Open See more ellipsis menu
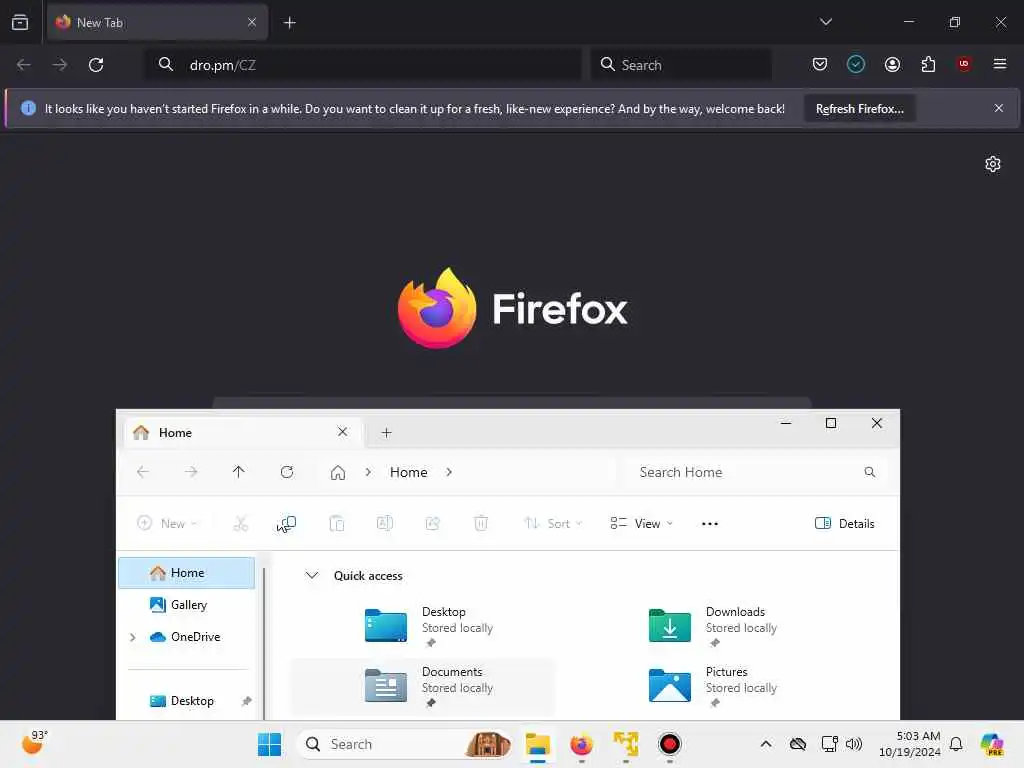The width and height of the screenshot is (1024, 768). tap(710, 523)
